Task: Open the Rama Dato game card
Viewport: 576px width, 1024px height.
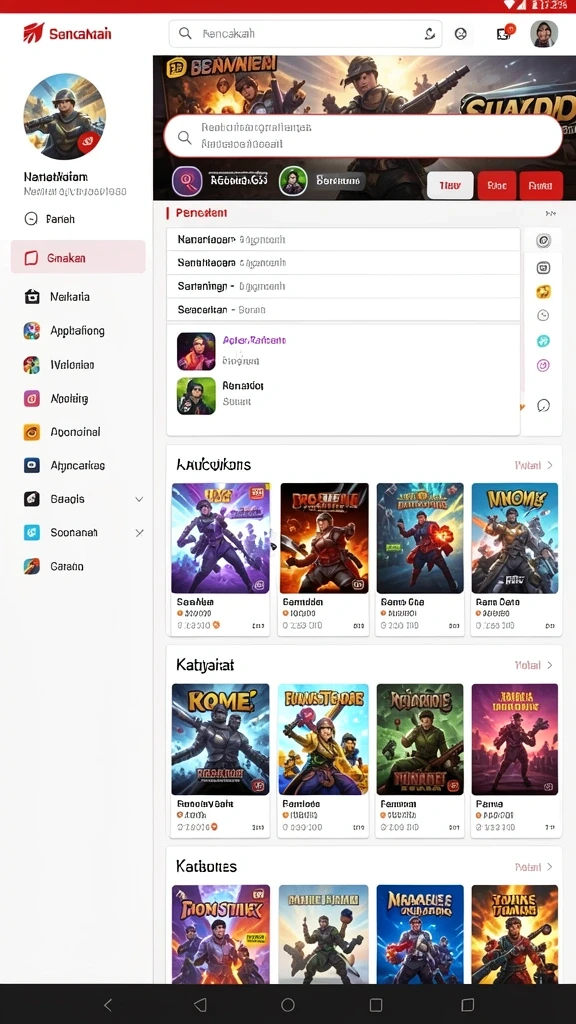Action: point(515,558)
